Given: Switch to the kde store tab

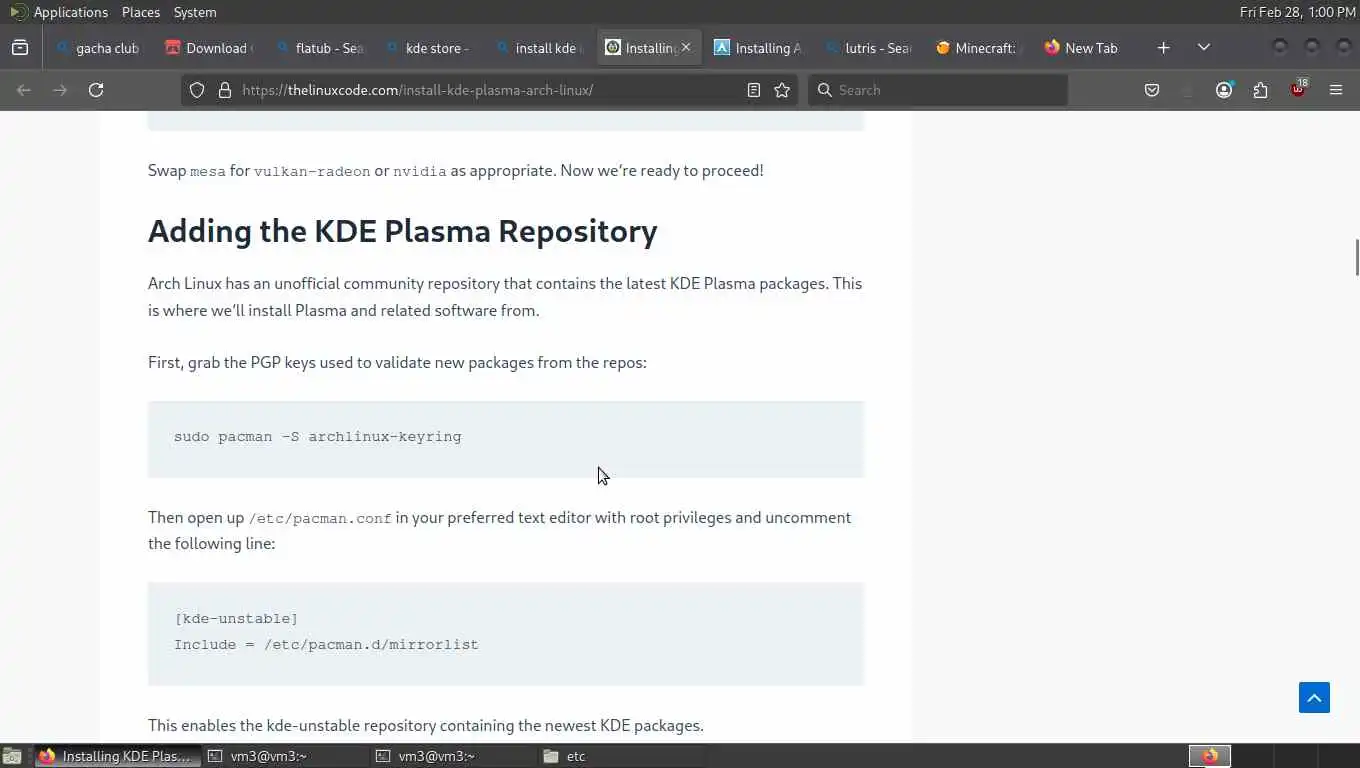Looking at the screenshot, I should (x=428, y=47).
